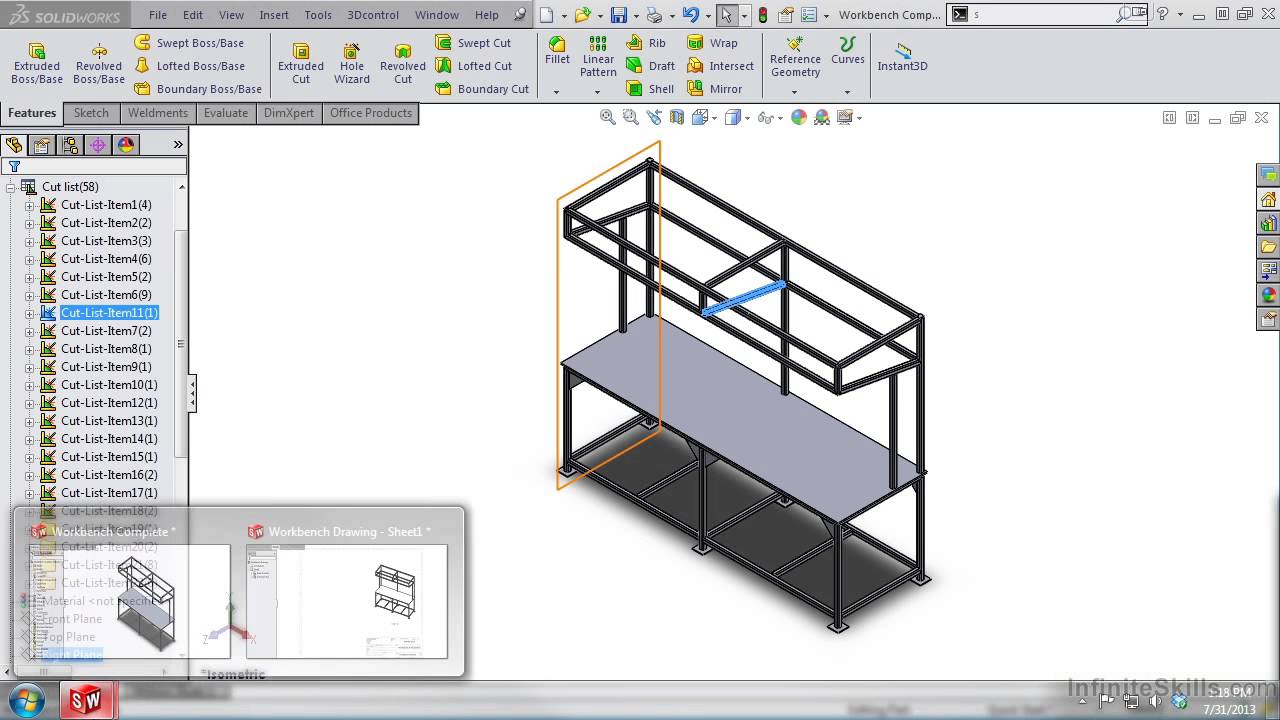This screenshot has width=1280, height=720.
Task: Click the Fillet tool
Action: (557, 52)
